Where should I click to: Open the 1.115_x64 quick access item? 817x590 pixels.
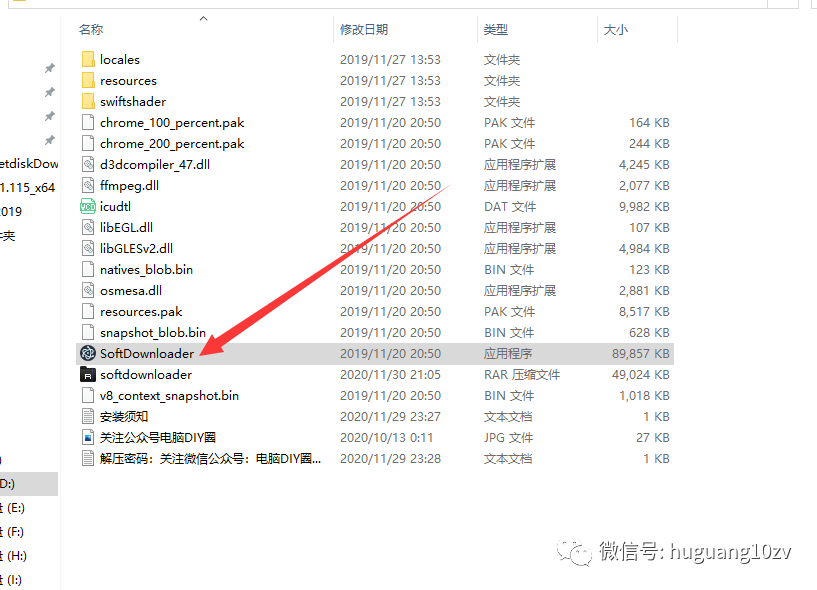click(28, 188)
